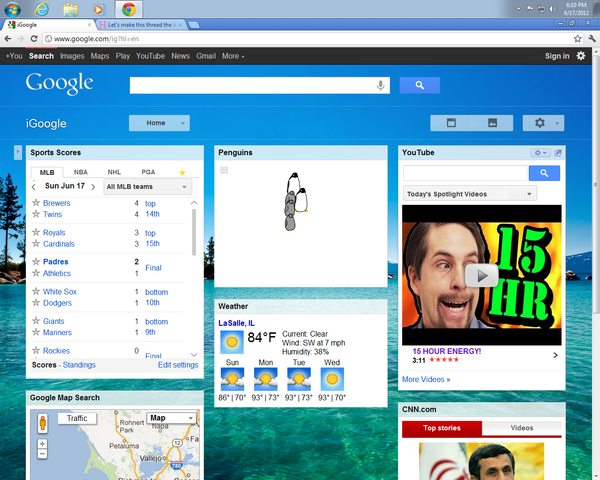Open the Standings link

coord(79,365)
